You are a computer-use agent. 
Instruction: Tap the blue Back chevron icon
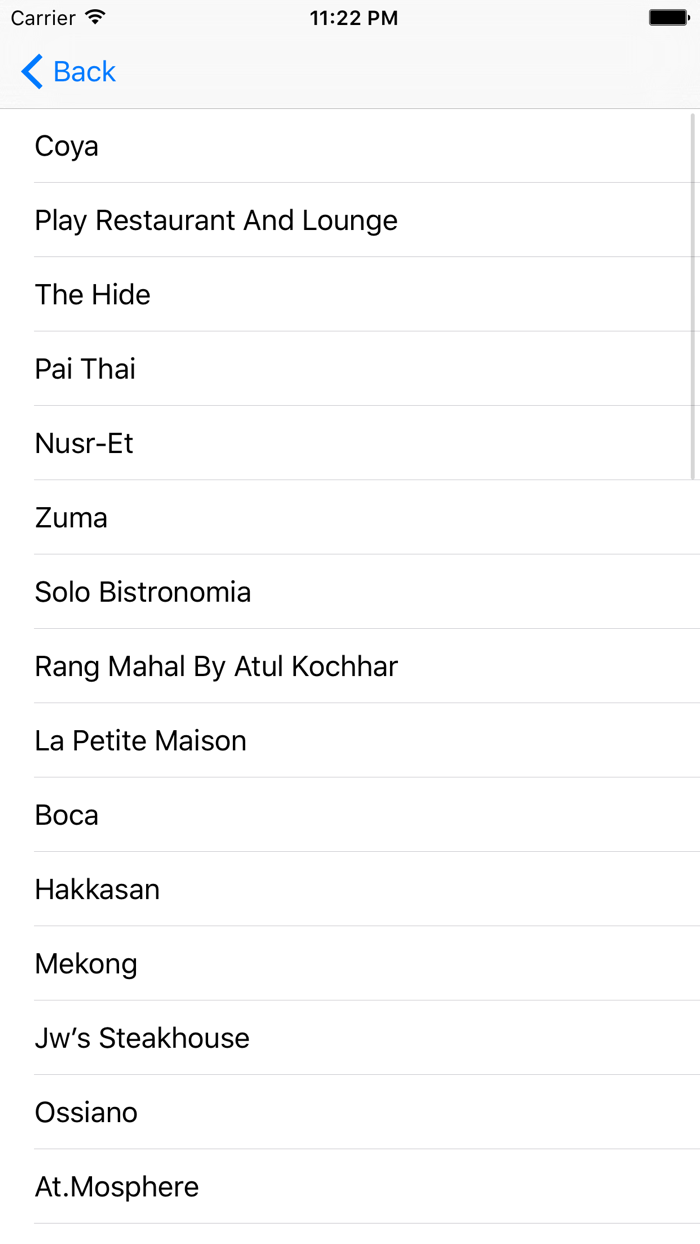click(x=32, y=72)
